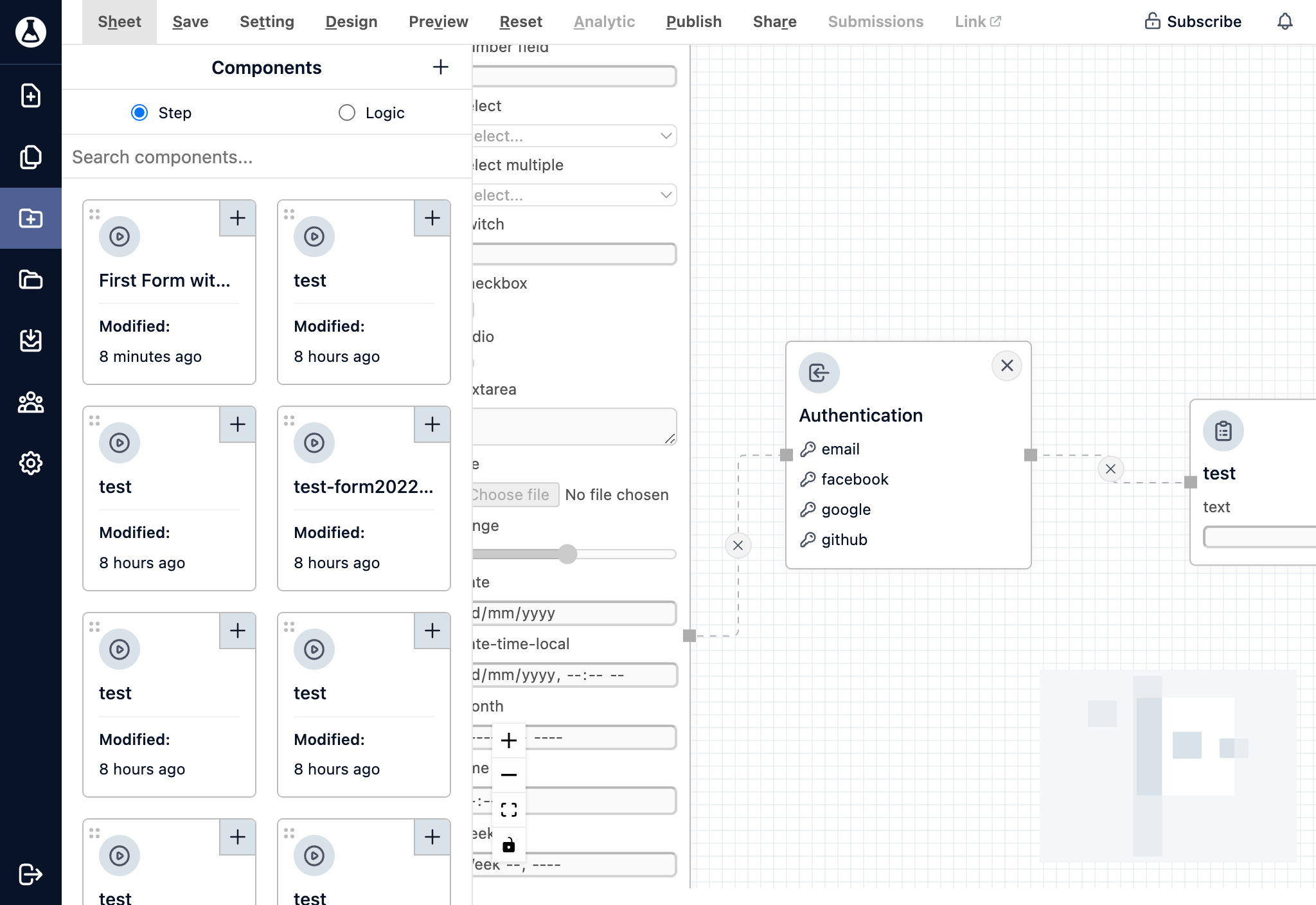
Task: Click Reset in the top menu
Action: coord(521,22)
